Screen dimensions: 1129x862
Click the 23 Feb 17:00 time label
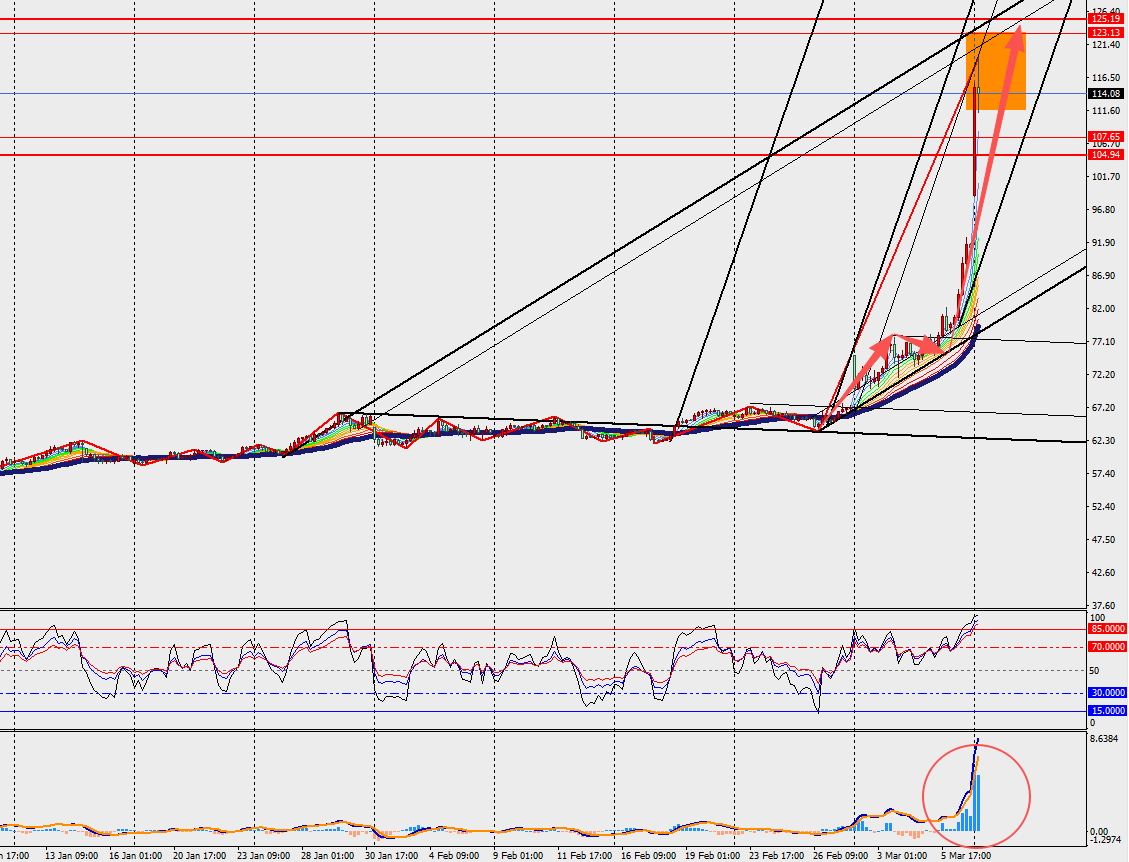pyautogui.click(x=775, y=856)
